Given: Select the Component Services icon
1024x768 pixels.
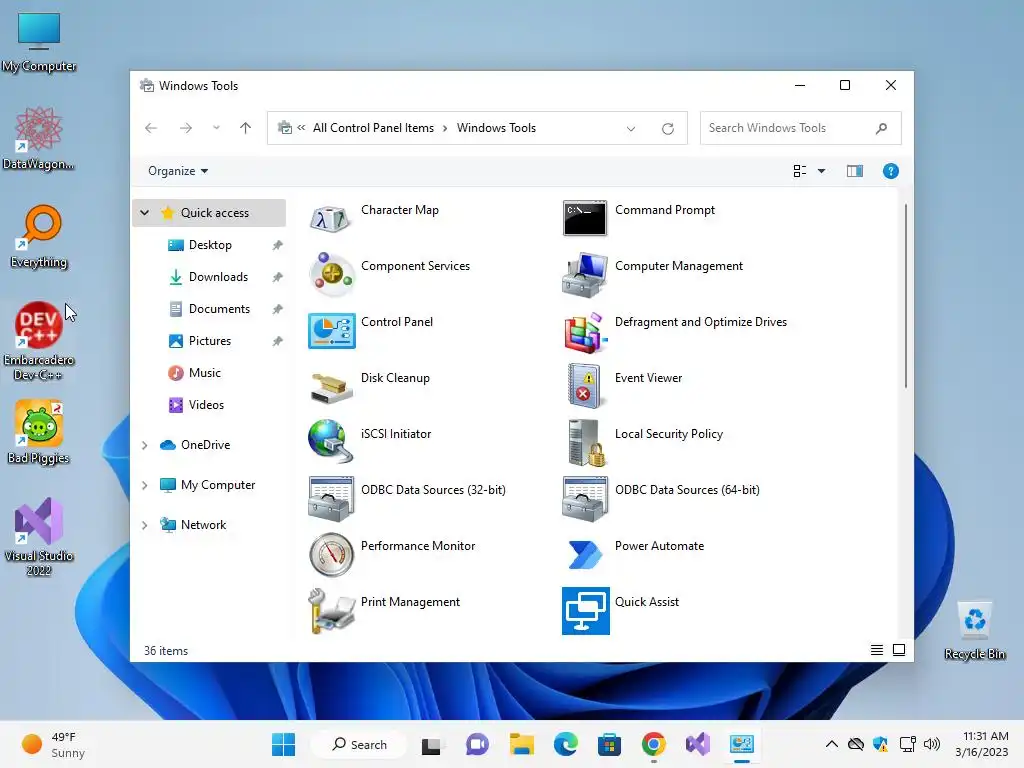Looking at the screenshot, I should point(331,274).
